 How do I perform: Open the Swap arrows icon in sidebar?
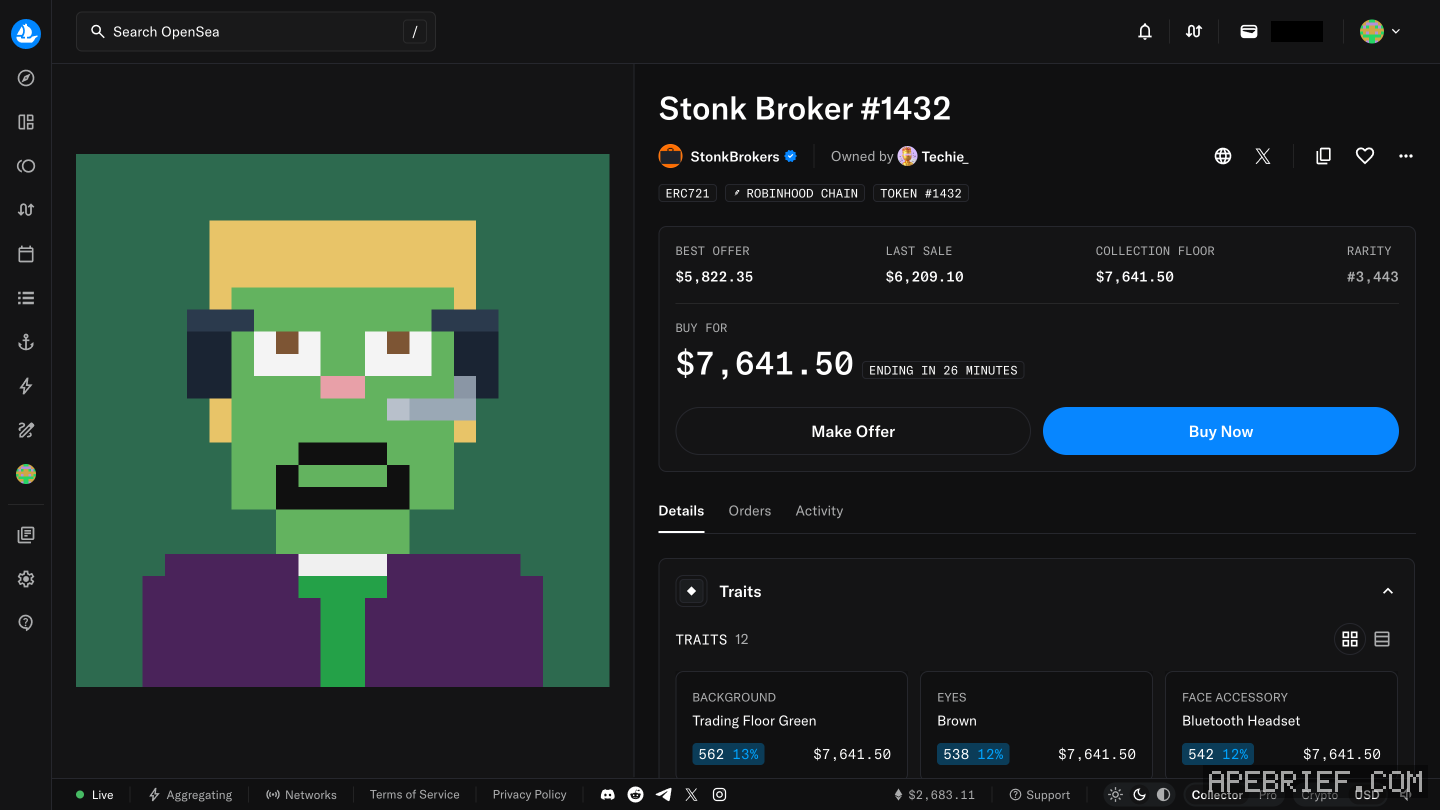tap(26, 210)
